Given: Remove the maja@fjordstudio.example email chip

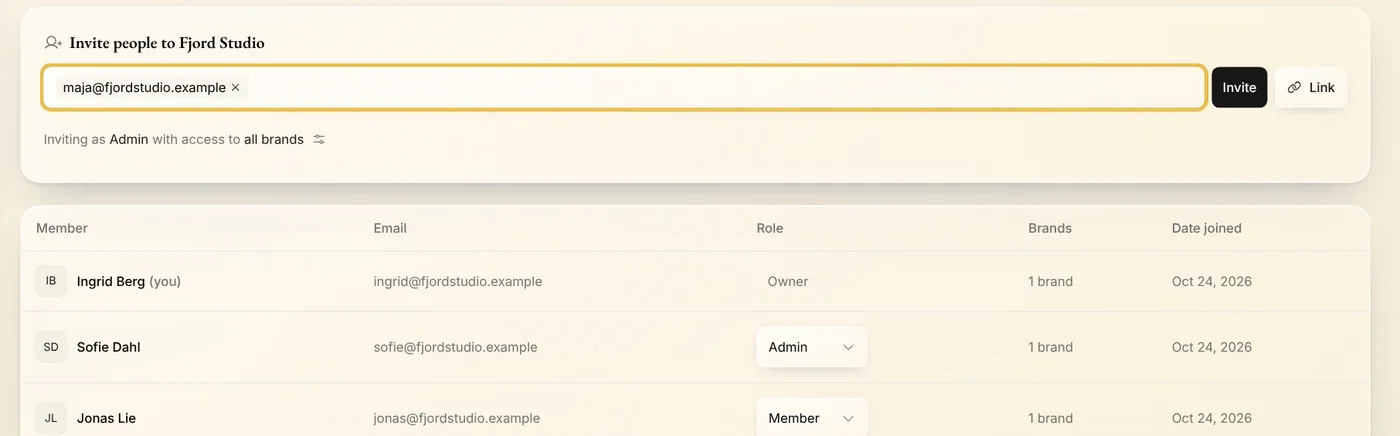Looking at the screenshot, I should click(x=236, y=88).
